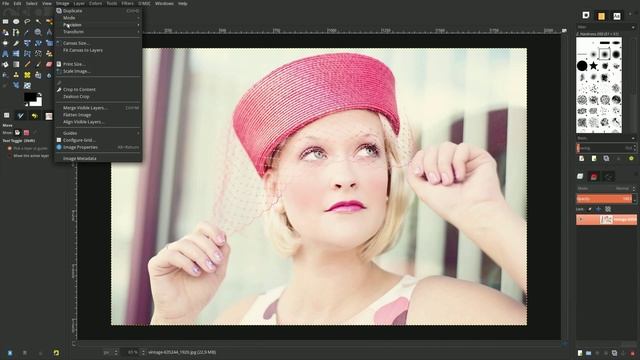Expand the Guides submenu
Screen dimensions: 640x360
pos(99,133)
